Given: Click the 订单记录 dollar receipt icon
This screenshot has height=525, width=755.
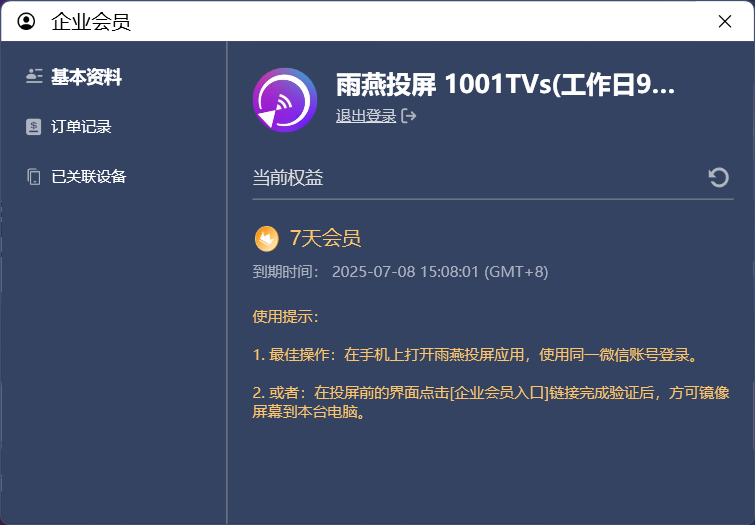Looking at the screenshot, I should click(34, 127).
